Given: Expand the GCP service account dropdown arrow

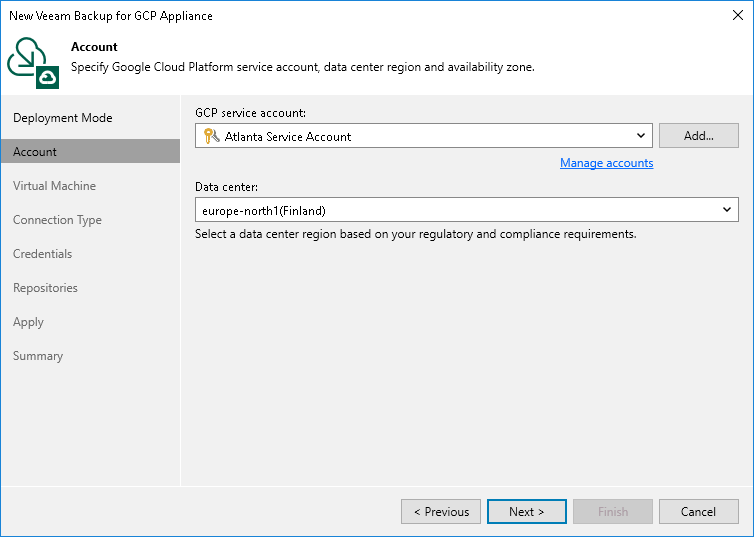Looking at the screenshot, I should [x=641, y=136].
